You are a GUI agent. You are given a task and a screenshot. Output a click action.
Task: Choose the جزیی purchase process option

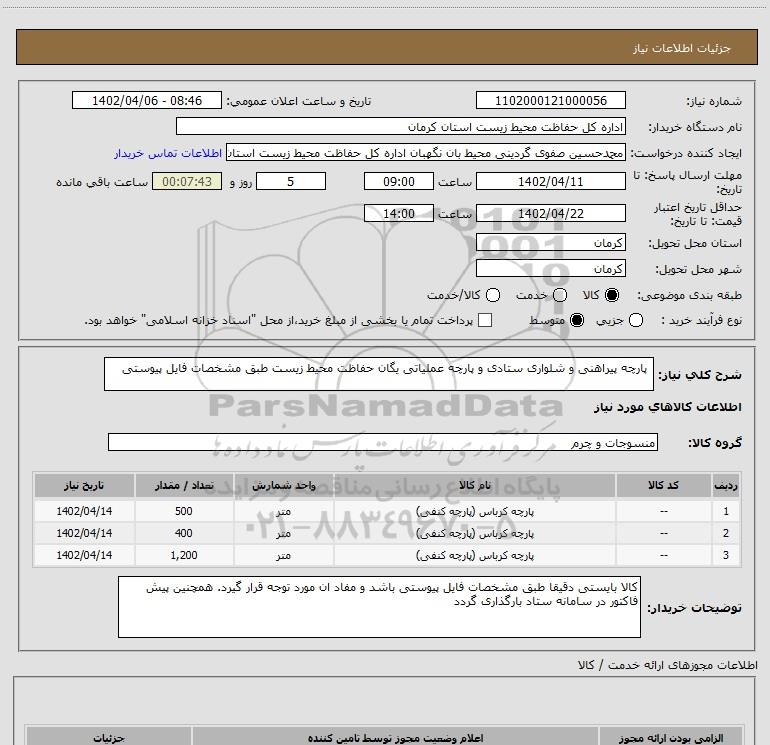click(x=635, y=321)
